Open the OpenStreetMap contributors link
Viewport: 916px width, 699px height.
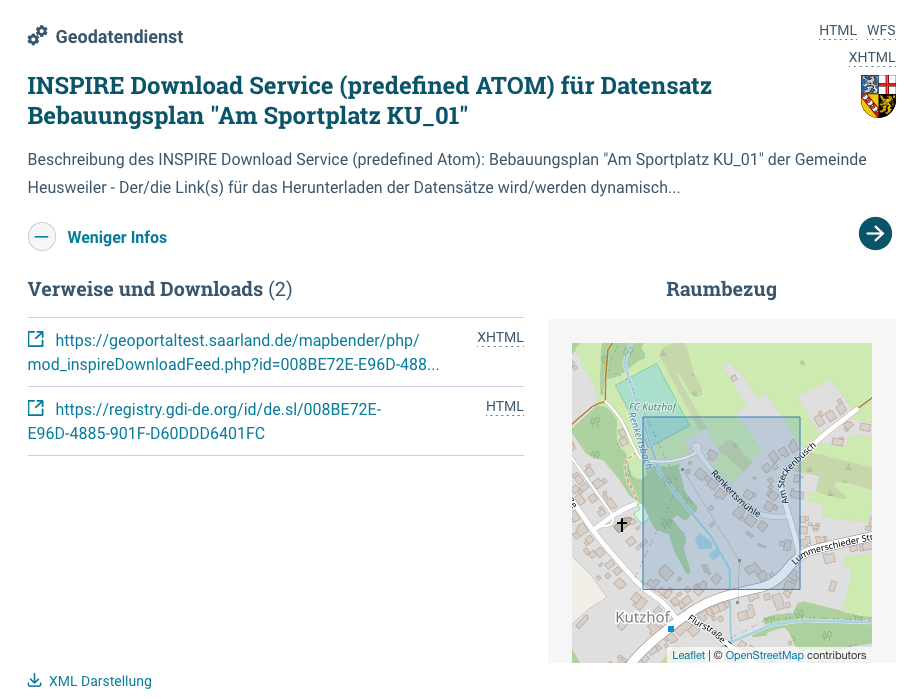[x=764, y=655]
